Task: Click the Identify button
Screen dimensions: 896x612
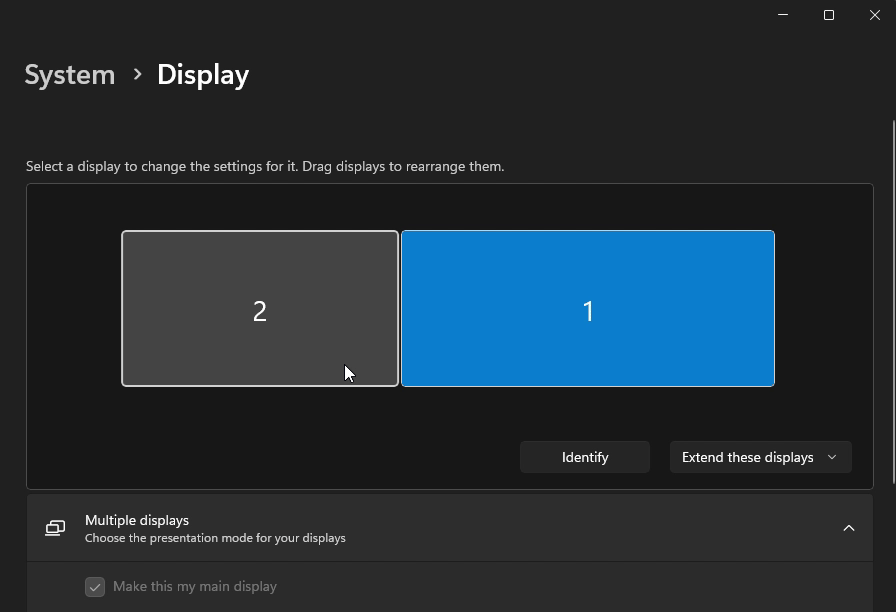Action: (x=585, y=457)
